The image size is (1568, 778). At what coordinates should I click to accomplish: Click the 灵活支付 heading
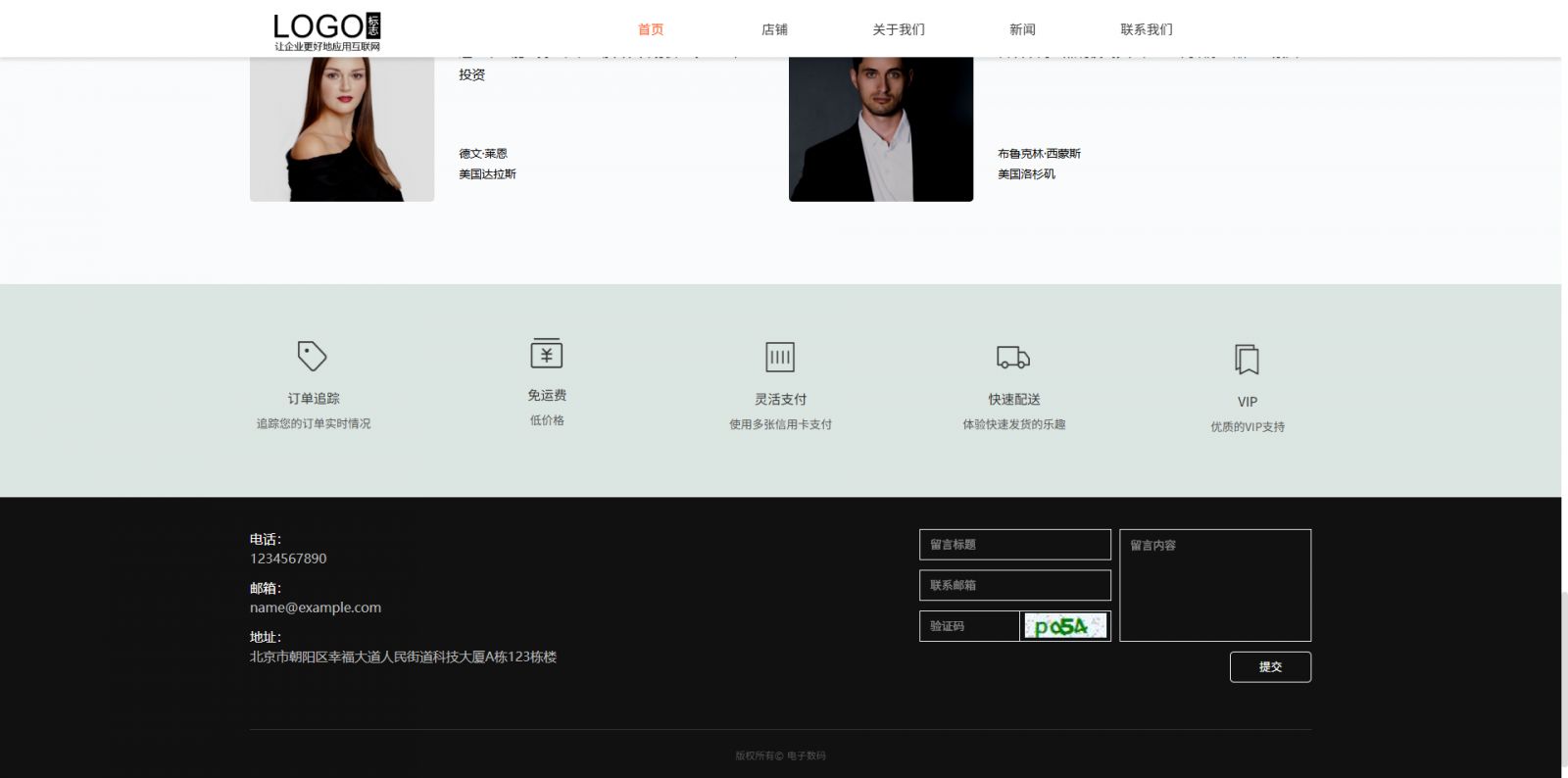pos(780,400)
